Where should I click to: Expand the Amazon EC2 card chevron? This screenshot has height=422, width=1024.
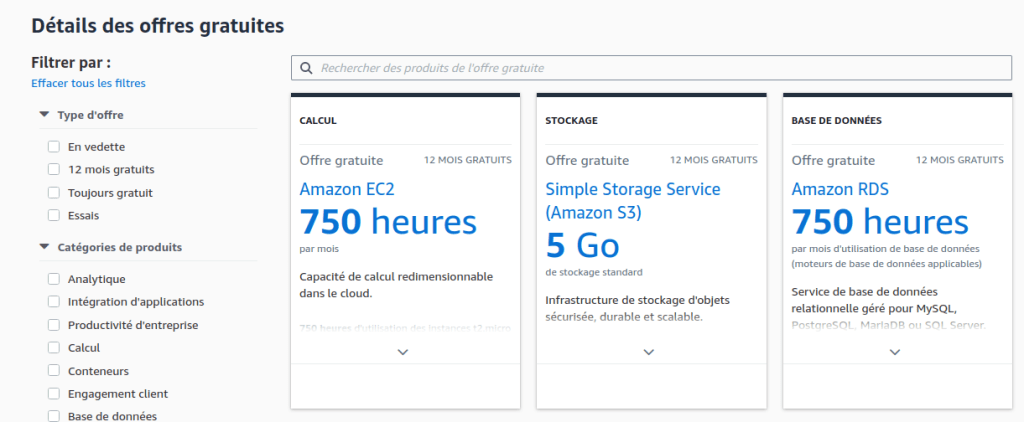point(403,352)
